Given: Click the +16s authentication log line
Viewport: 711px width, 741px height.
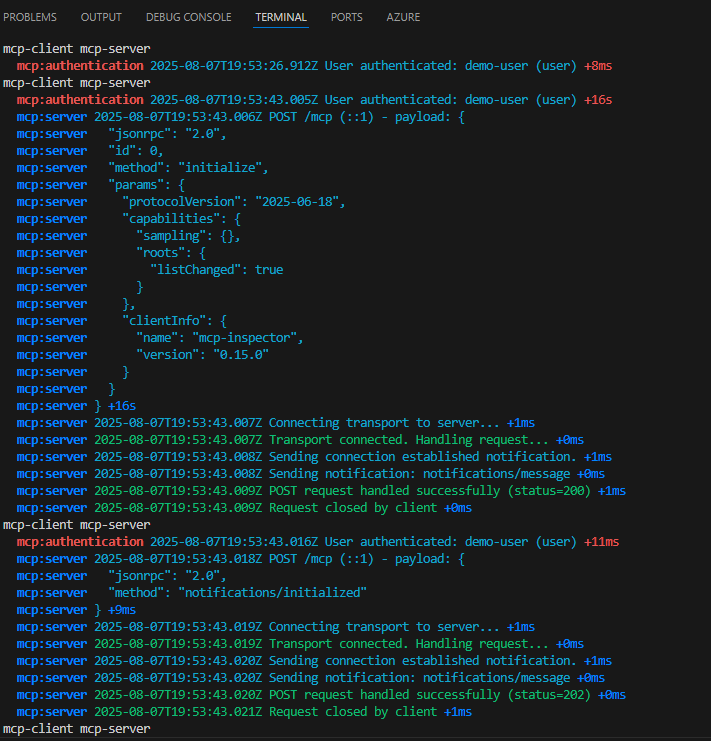Looking at the screenshot, I should [x=314, y=100].
